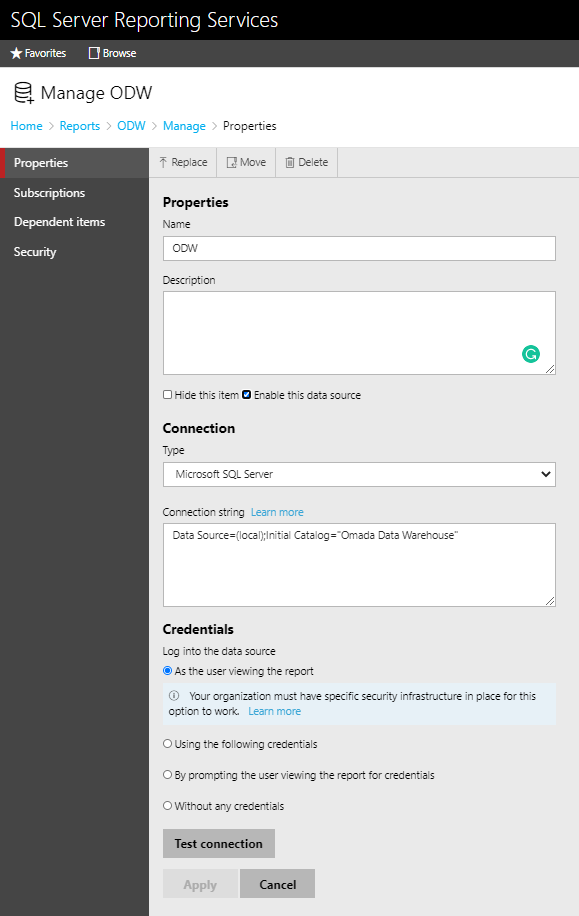Viewport: 579px width, 916px height.
Task: Open the connection Type dropdown
Action: point(359,474)
